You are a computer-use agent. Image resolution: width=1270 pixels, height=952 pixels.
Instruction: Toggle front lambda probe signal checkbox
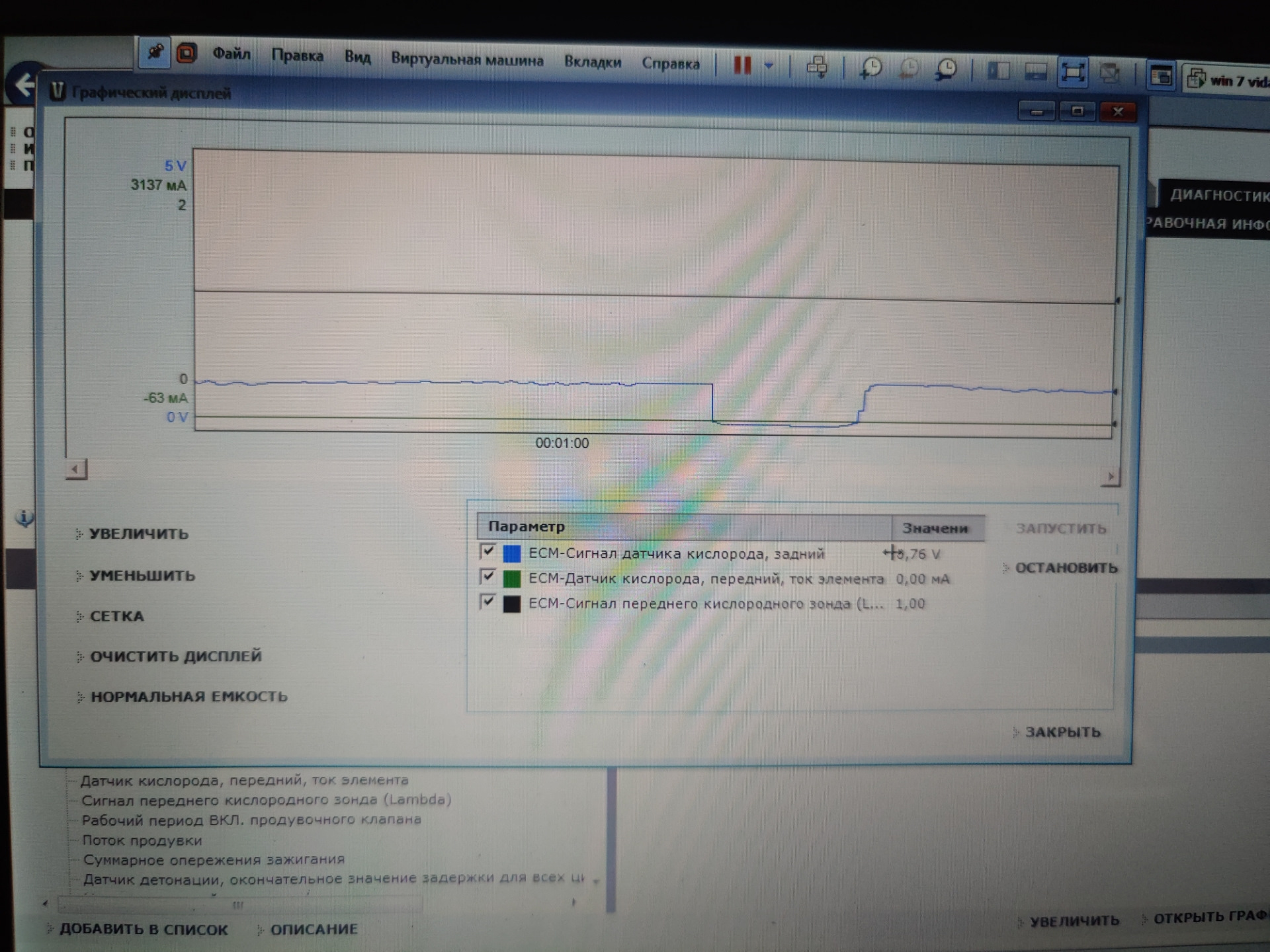pos(488,602)
